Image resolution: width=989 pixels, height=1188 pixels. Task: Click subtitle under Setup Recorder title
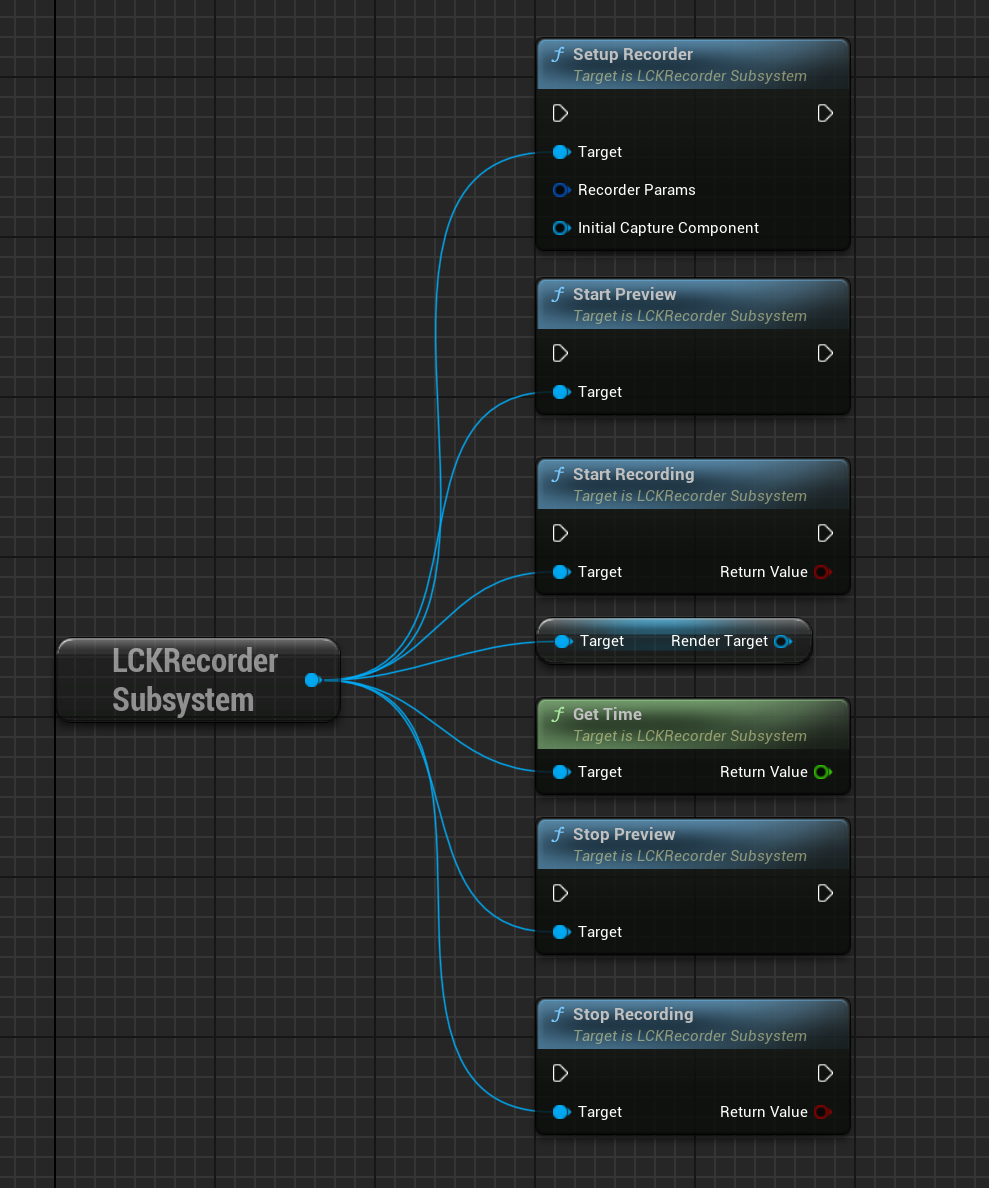[690, 77]
